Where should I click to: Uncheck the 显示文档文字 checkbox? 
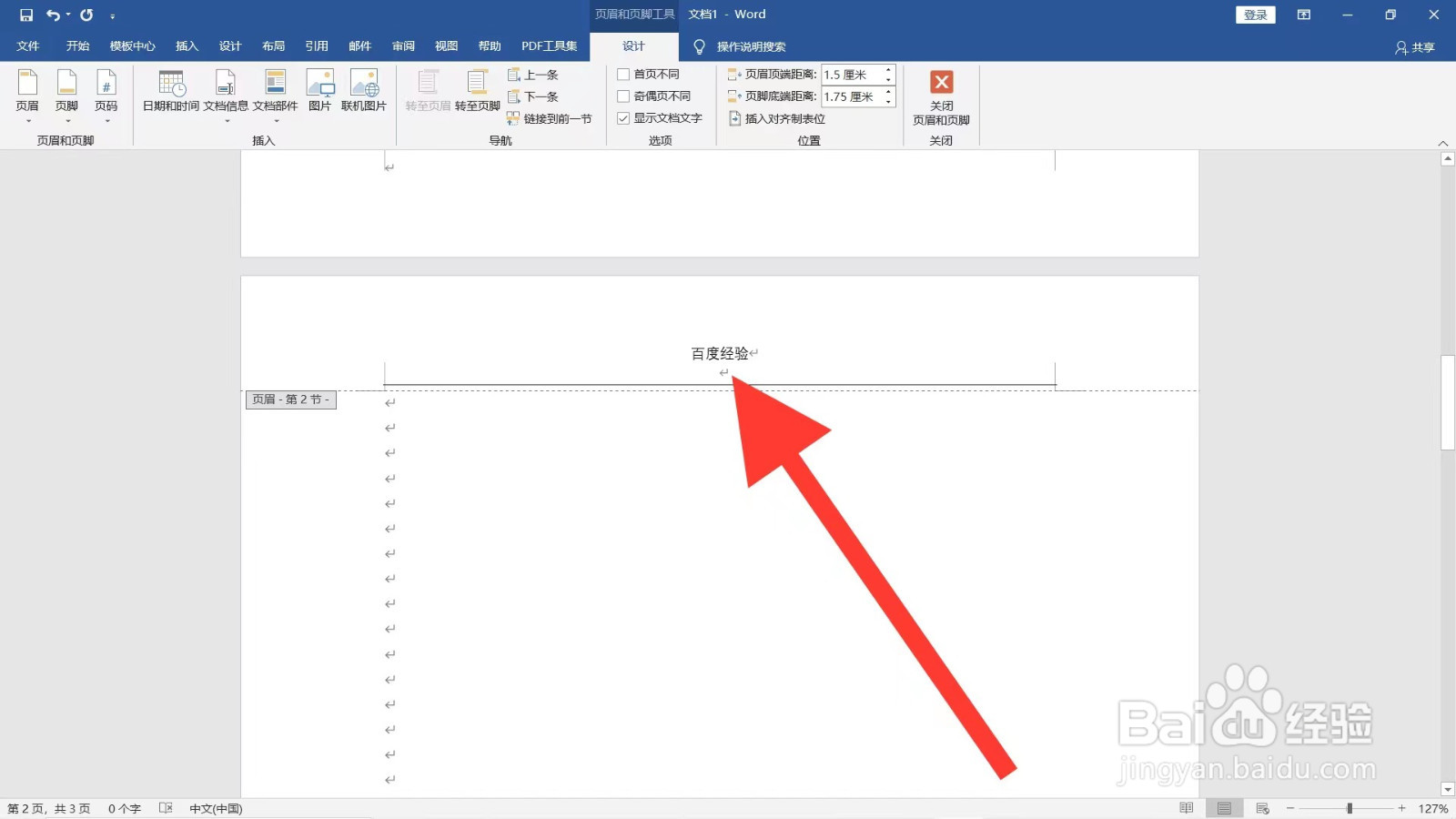click(x=623, y=118)
